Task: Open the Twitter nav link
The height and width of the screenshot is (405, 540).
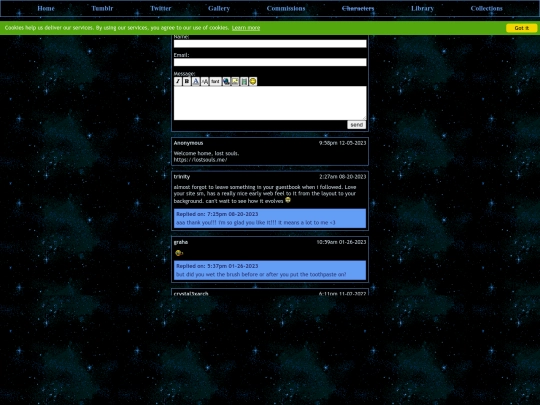Action: [x=160, y=8]
